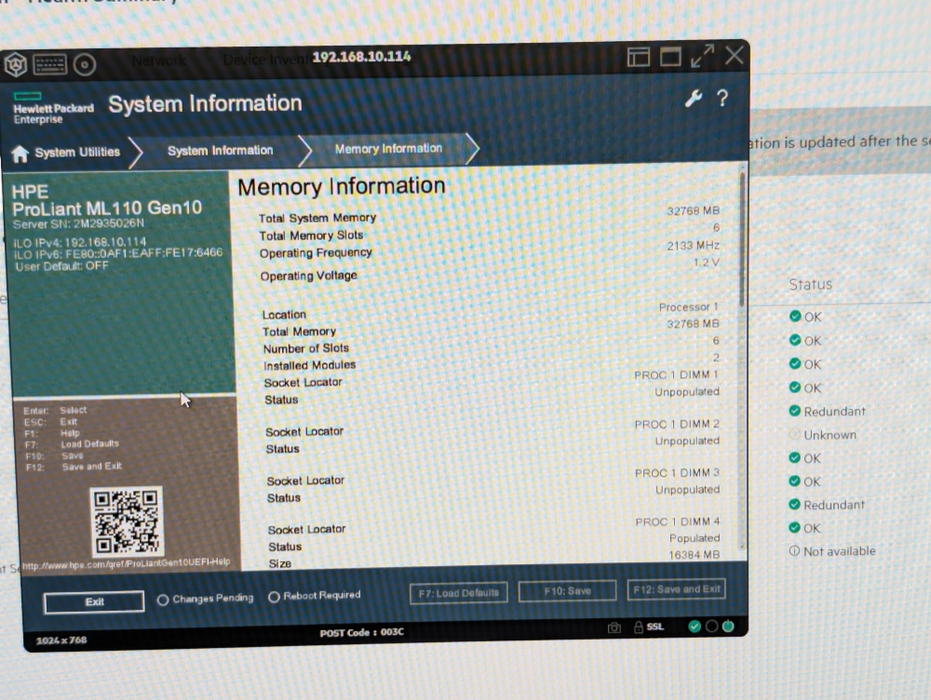Click the POST Code 003C status text
Viewport: 931px width, 700px height.
362,632
